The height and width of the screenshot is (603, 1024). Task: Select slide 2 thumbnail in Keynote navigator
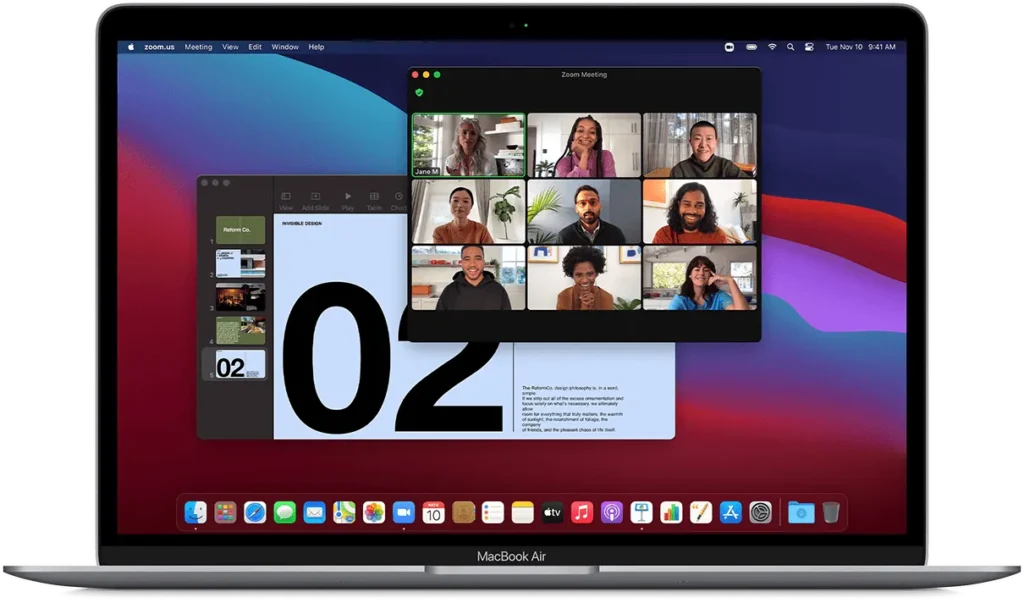tap(240, 263)
